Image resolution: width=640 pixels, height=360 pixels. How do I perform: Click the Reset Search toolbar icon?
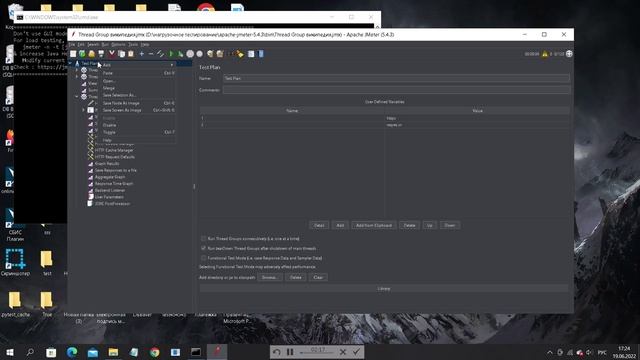click(240, 54)
